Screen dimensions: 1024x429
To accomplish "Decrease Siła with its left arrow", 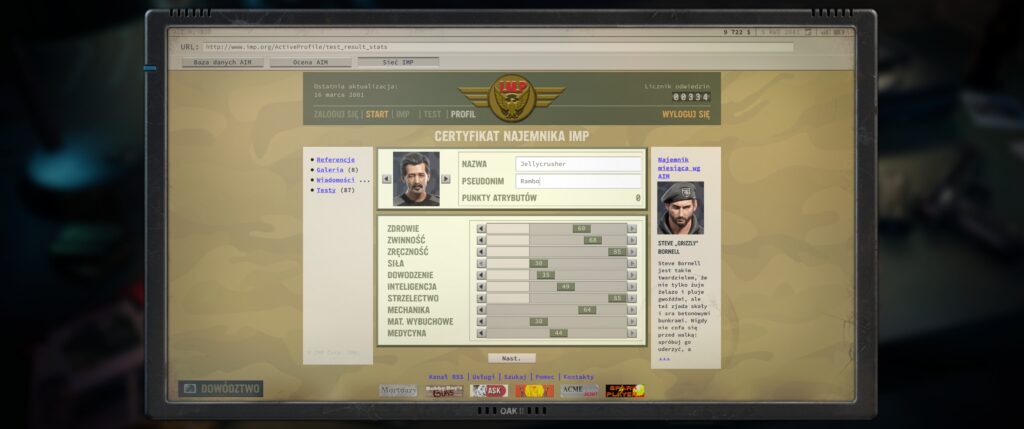I will (x=481, y=263).
